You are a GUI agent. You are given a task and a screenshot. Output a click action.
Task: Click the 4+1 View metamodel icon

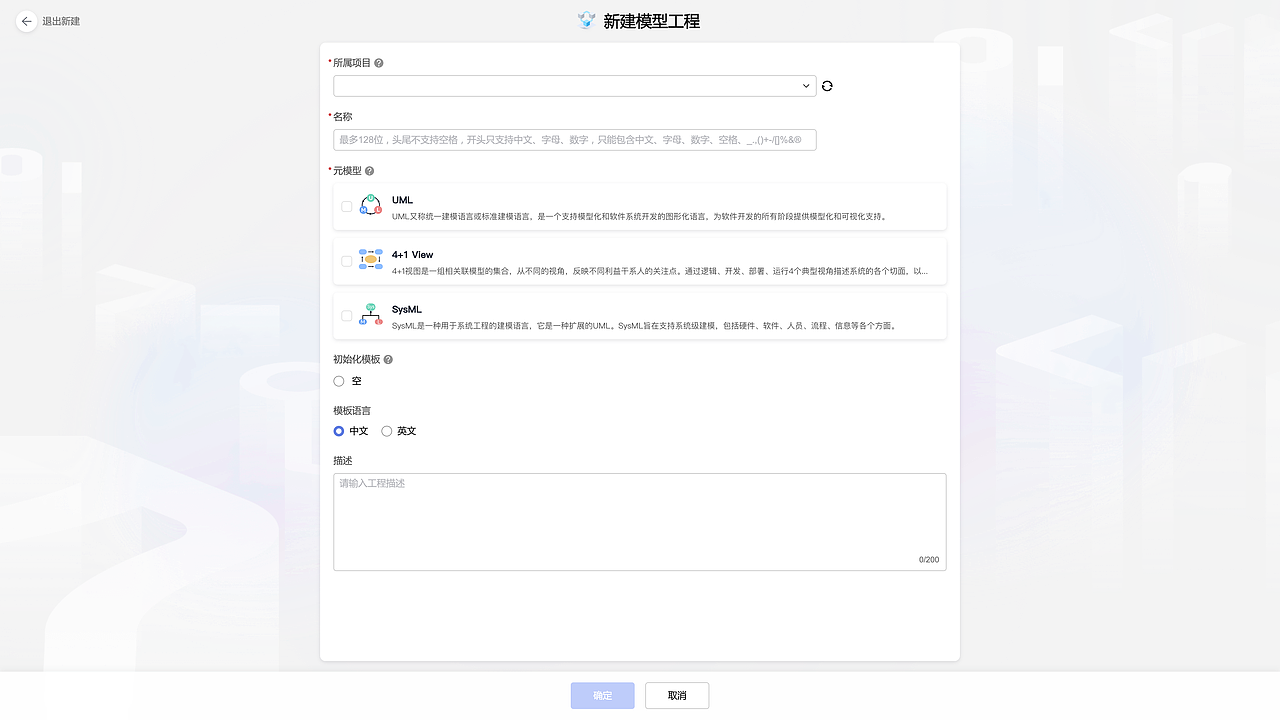point(370,260)
